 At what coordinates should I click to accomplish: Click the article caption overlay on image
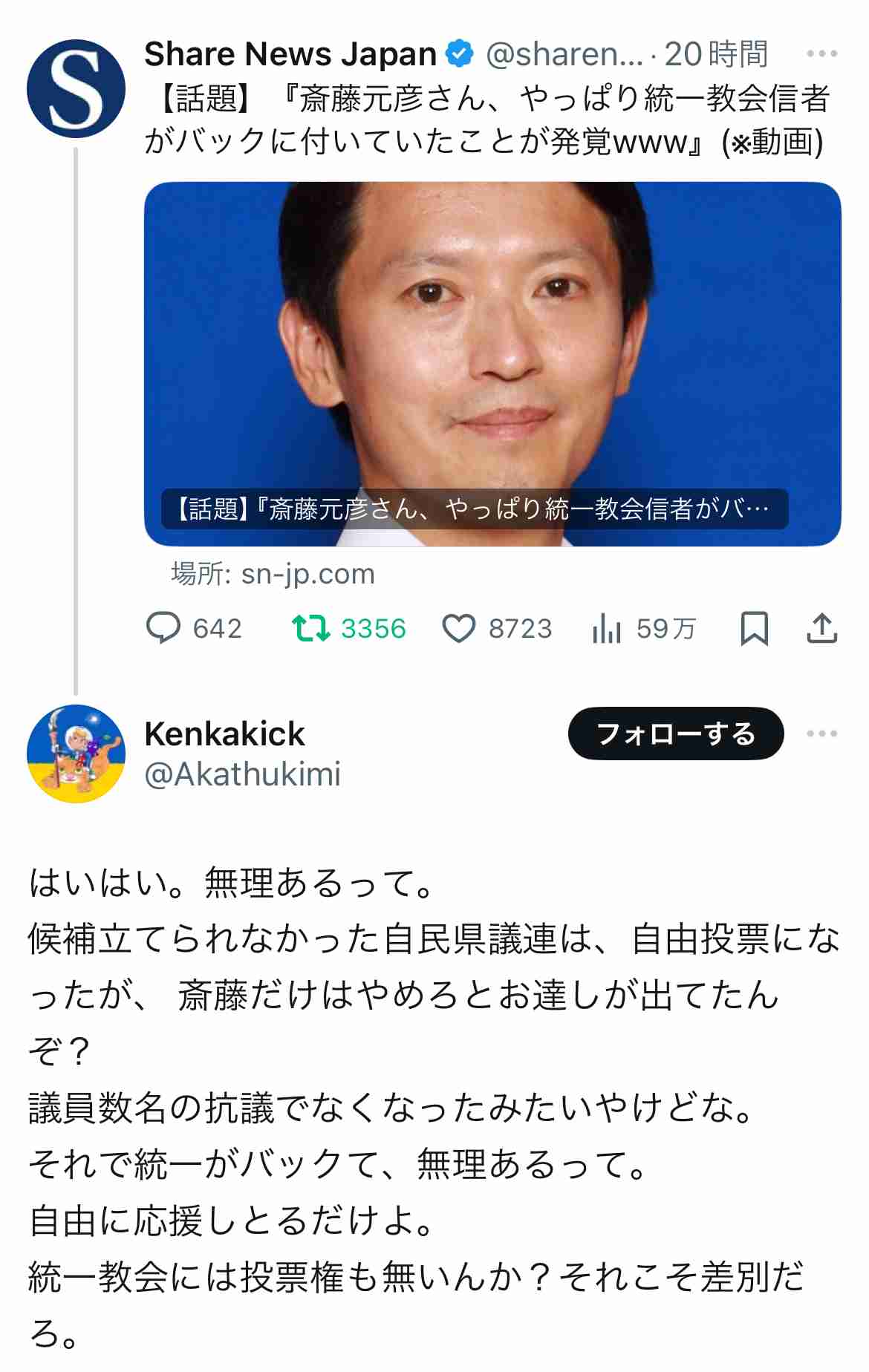pyautogui.click(x=475, y=509)
